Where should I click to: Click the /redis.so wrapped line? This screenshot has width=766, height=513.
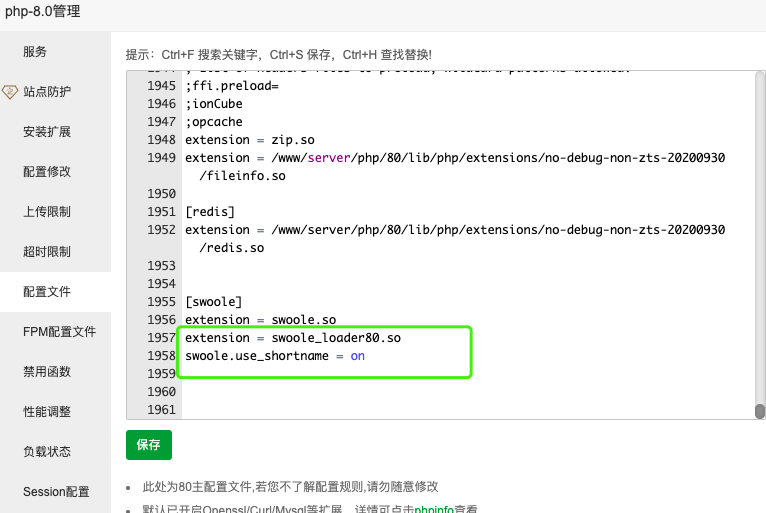[x=232, y=248]
